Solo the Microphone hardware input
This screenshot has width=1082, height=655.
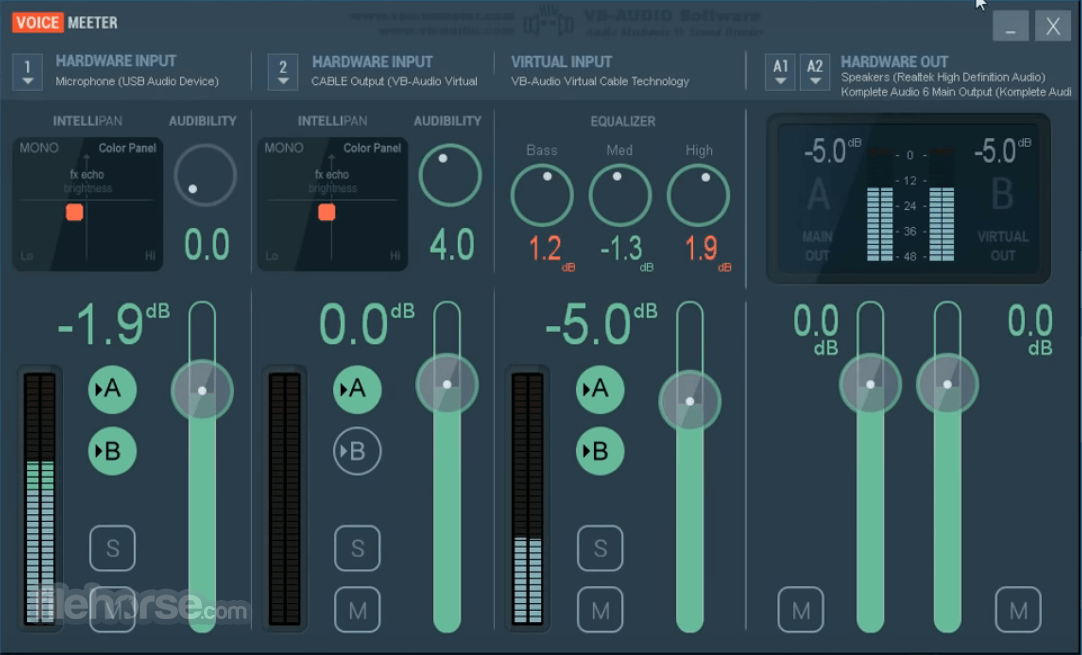point(112,548)
